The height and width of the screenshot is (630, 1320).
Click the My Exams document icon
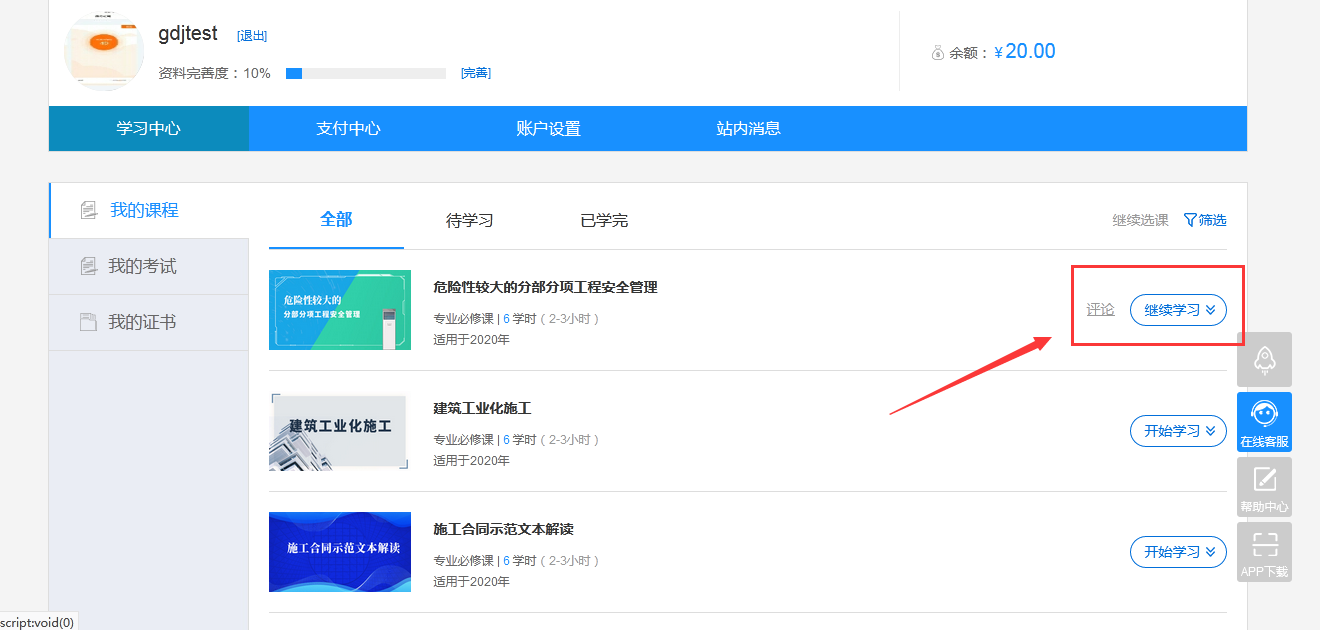(89, 266)
